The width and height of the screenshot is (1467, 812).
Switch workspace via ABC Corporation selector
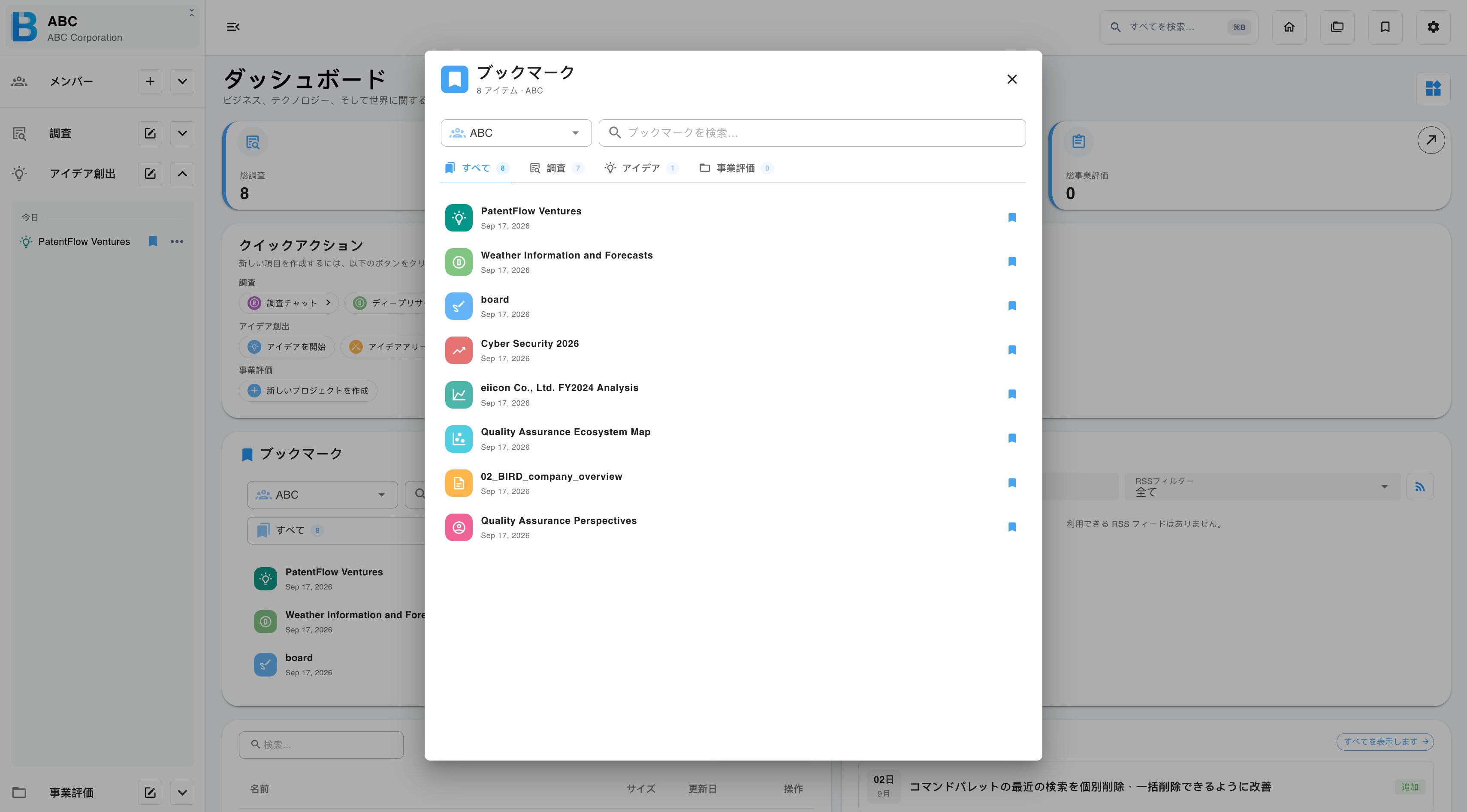pyautogui.click(x=103, y=27)
